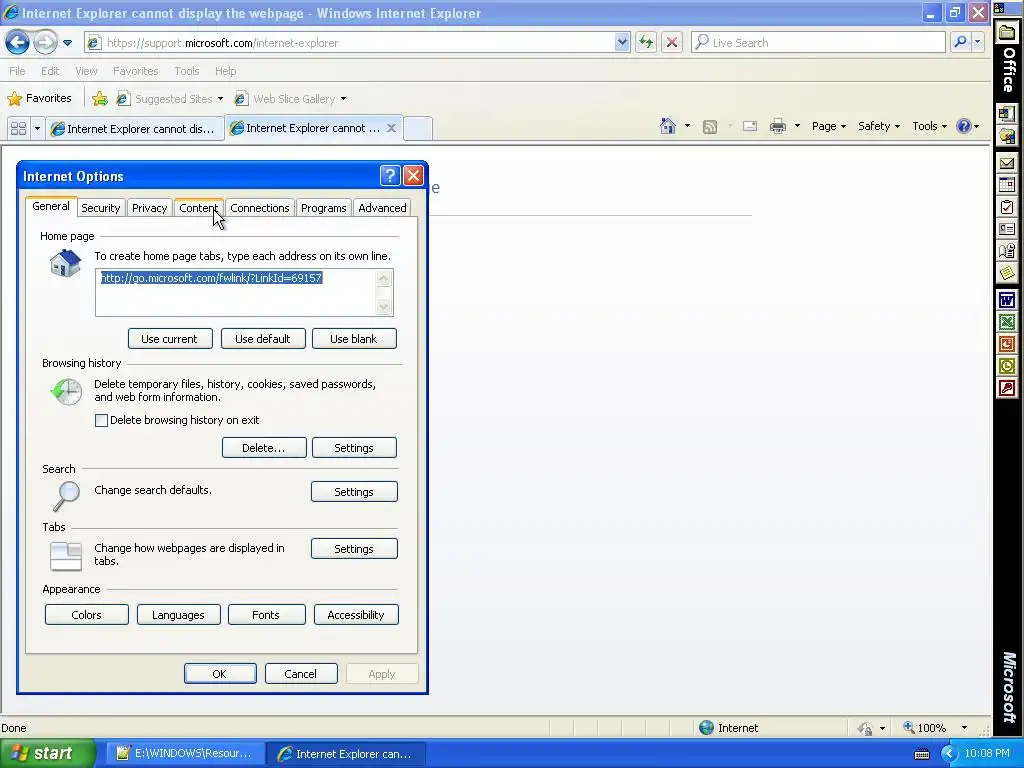
Task: Click the Quick Tabs grid icon
Action: pos(18,128)
